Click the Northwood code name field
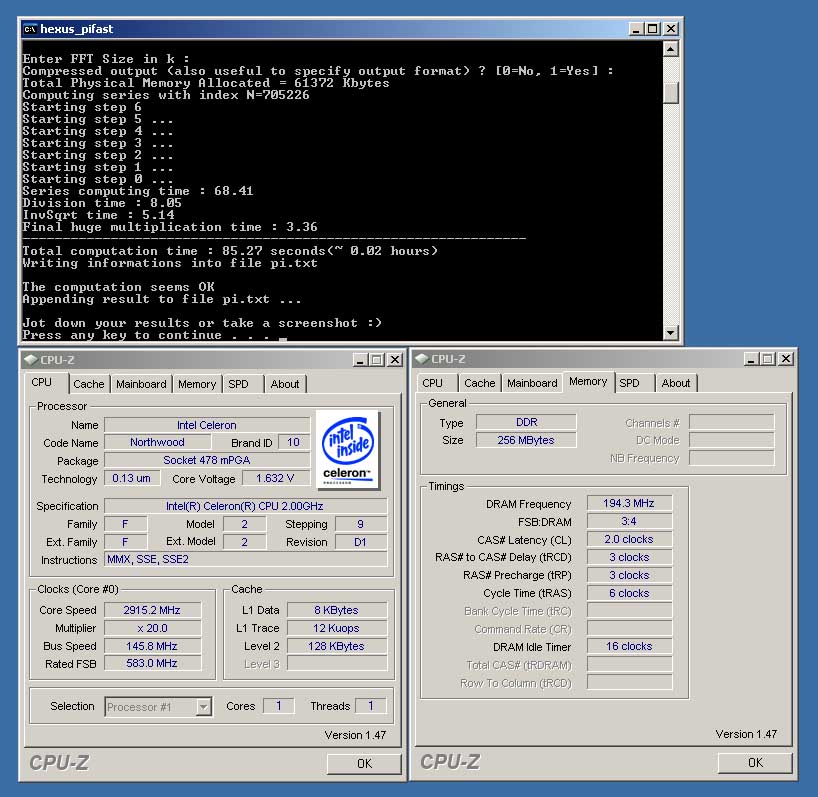This screenshot has width=818, height=797. coord(158,442)
